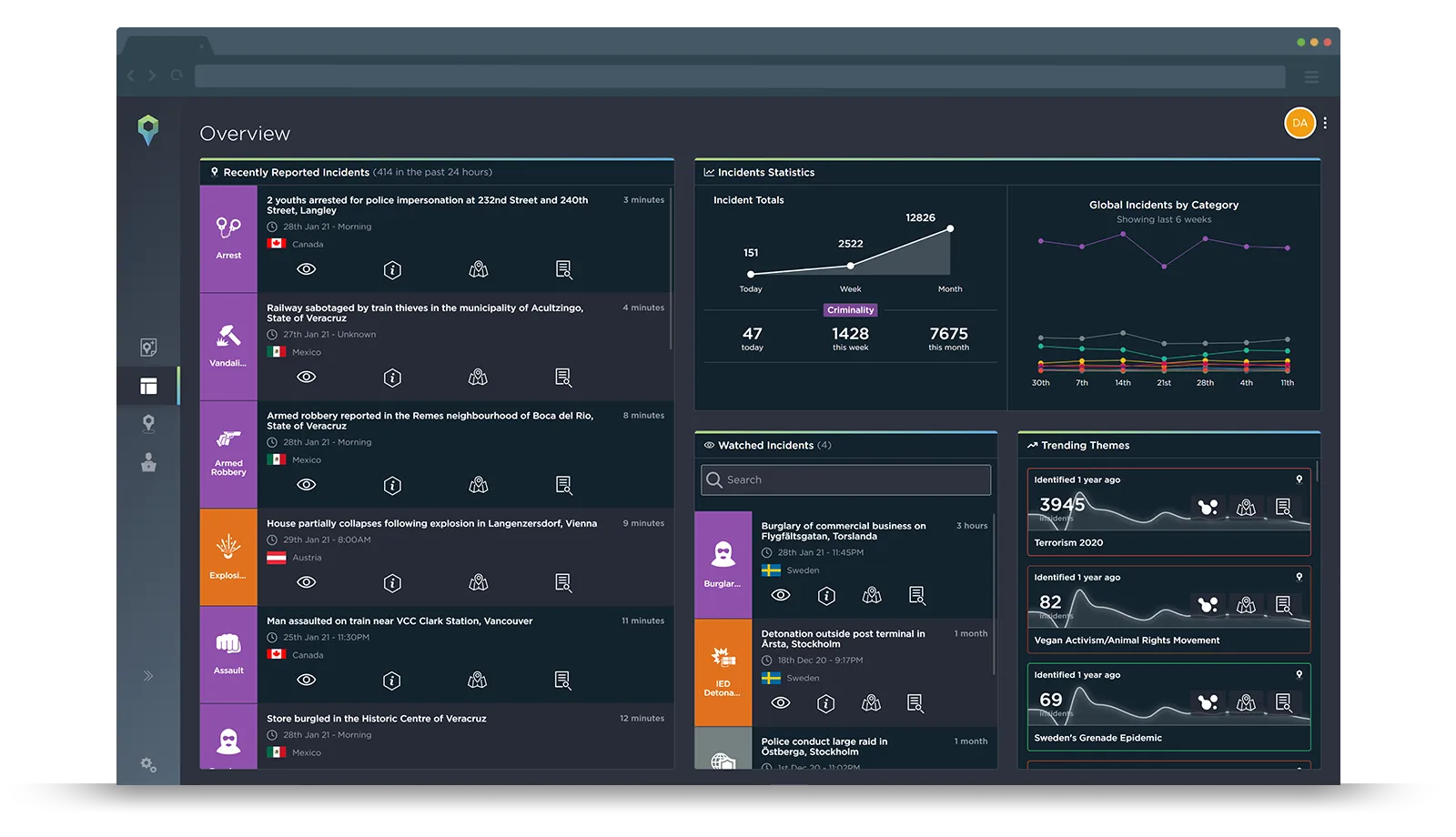Open report for Langley police impersonation incident
This screenshot has width=1456, height=837.
pos(564,269)
